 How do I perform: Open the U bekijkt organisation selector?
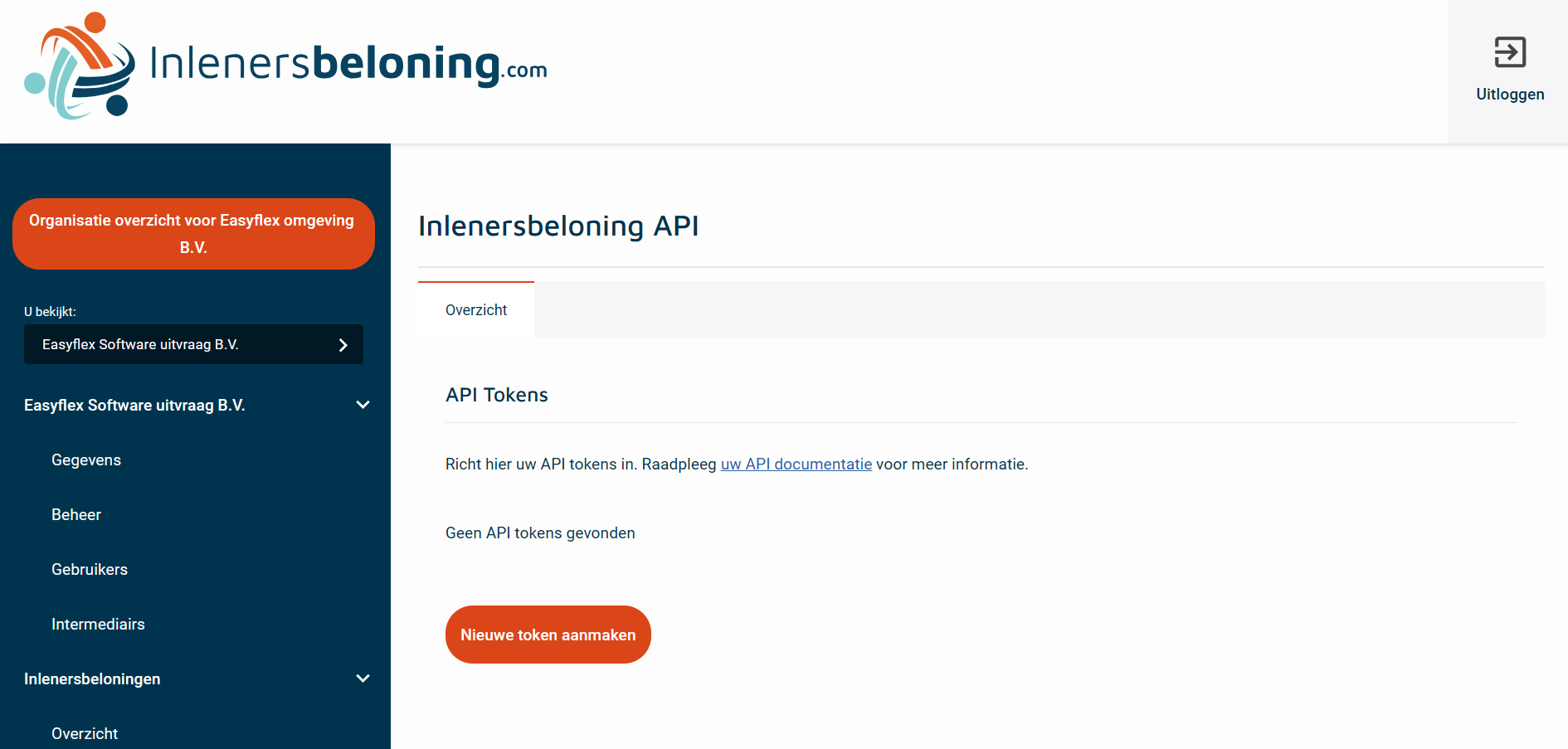(x=193, y=344)
